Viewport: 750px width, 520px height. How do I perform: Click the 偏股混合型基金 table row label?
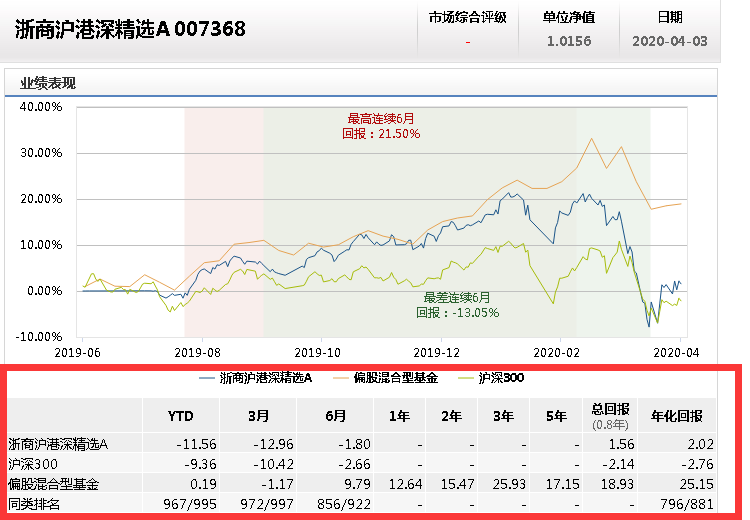(54, 484)
